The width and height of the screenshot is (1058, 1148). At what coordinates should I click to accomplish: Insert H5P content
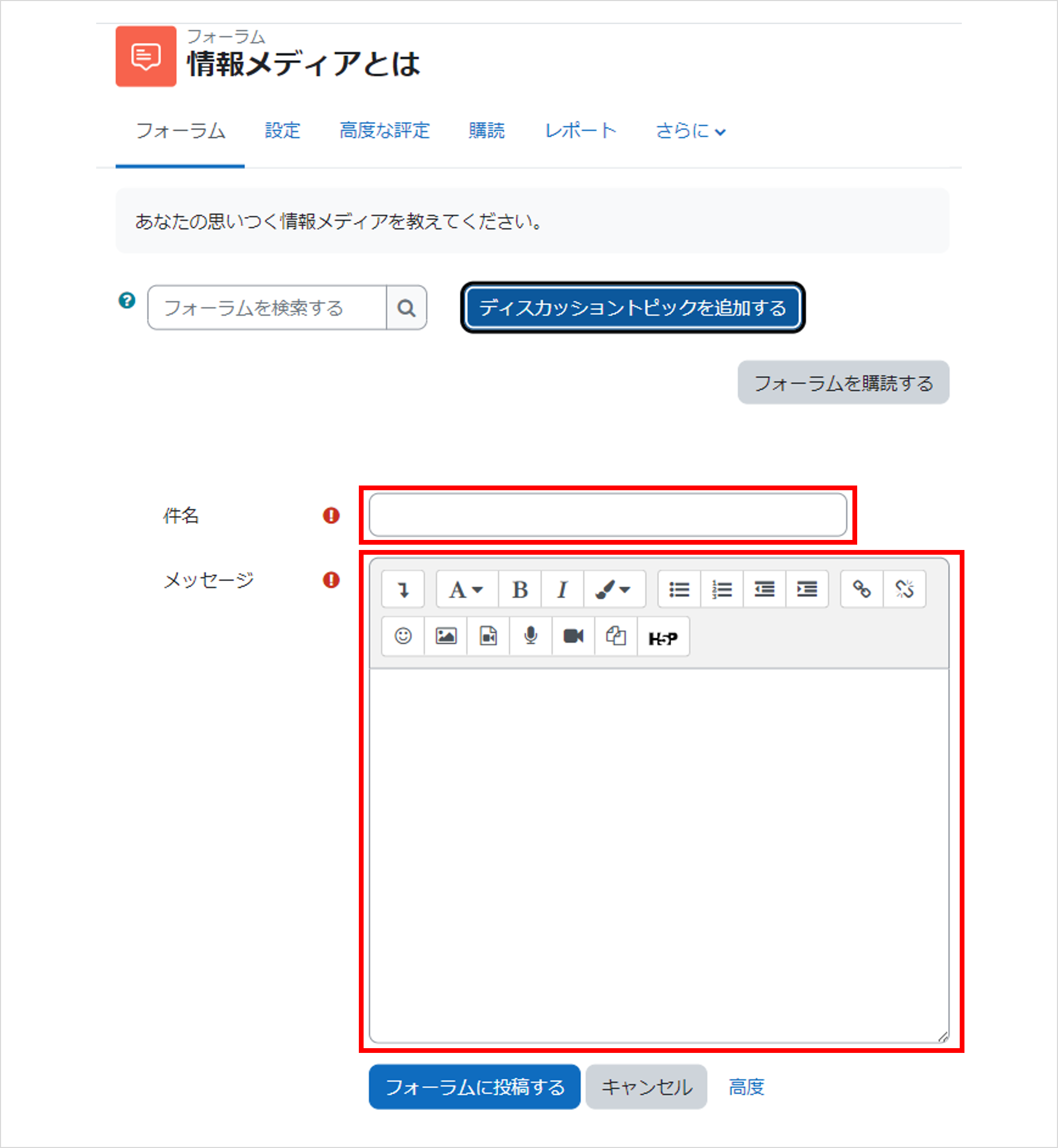[663, 637]
